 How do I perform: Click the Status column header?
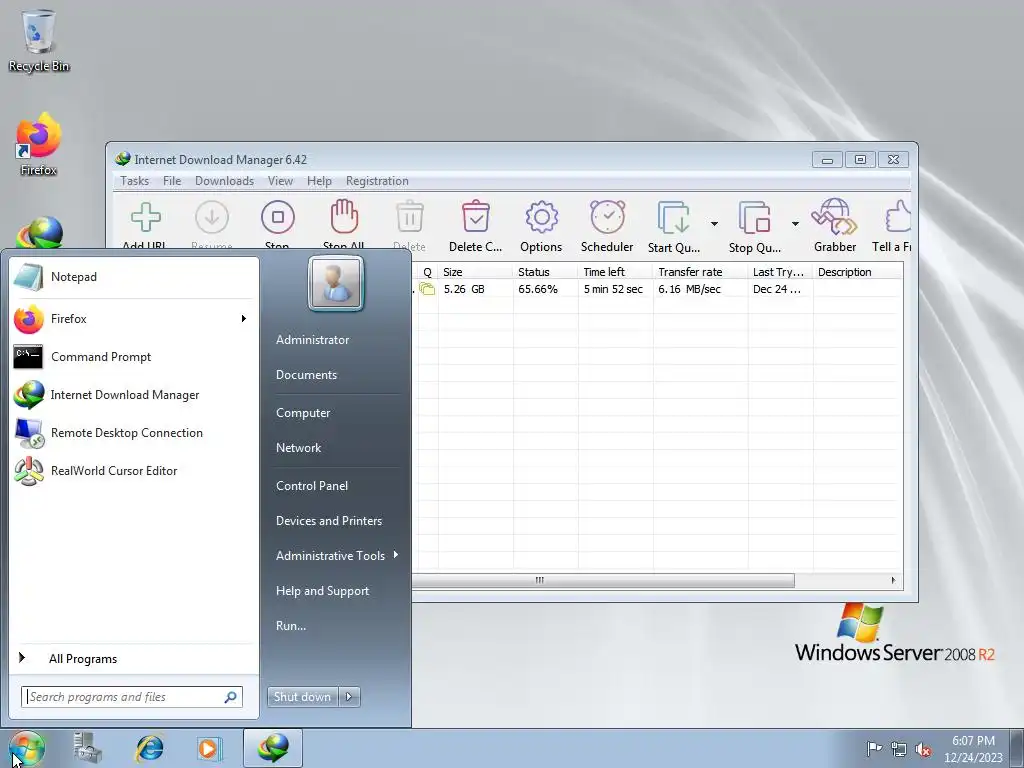545,272
